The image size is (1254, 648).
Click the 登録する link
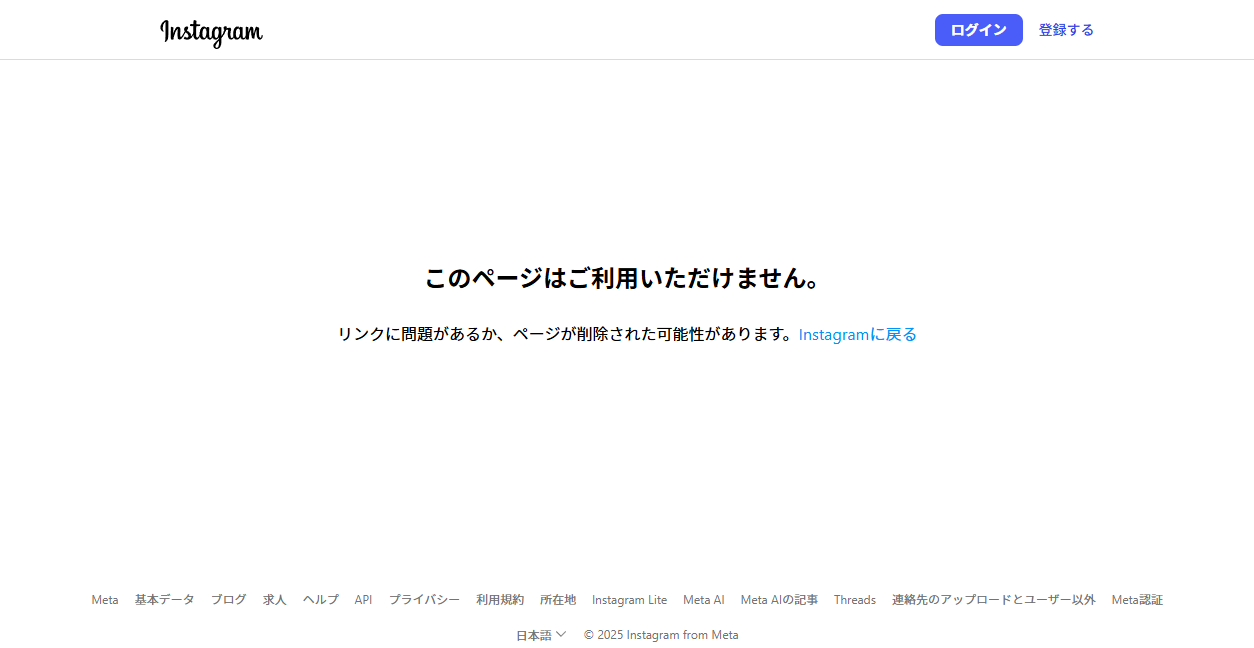tap(1064, 30)
